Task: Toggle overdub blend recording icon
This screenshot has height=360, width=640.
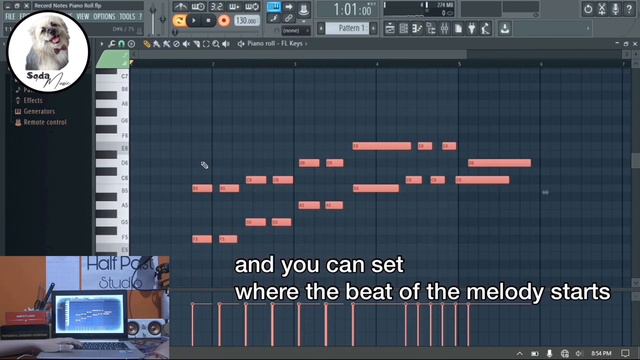Action: [x=234, y=7]
